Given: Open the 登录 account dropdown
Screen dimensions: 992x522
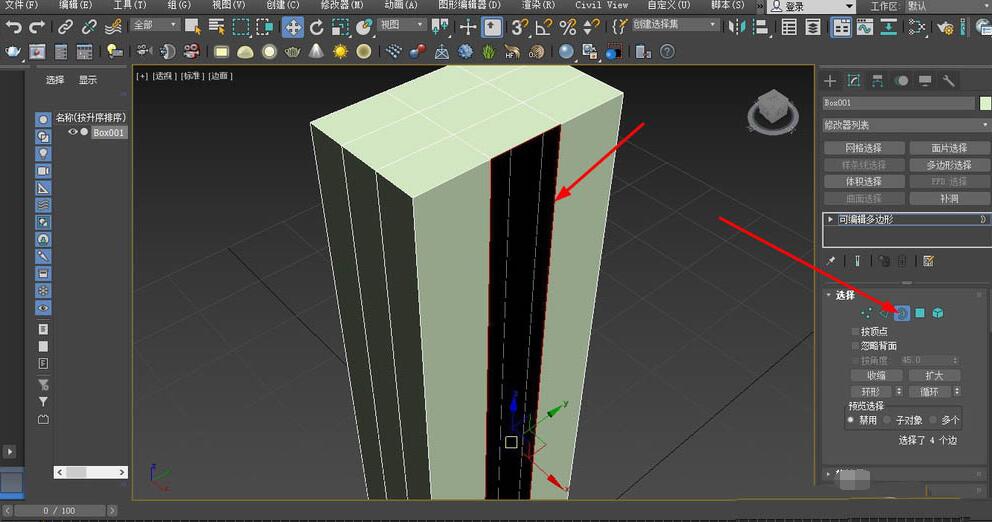Looking at the screenshot, I should pos(811,6).
